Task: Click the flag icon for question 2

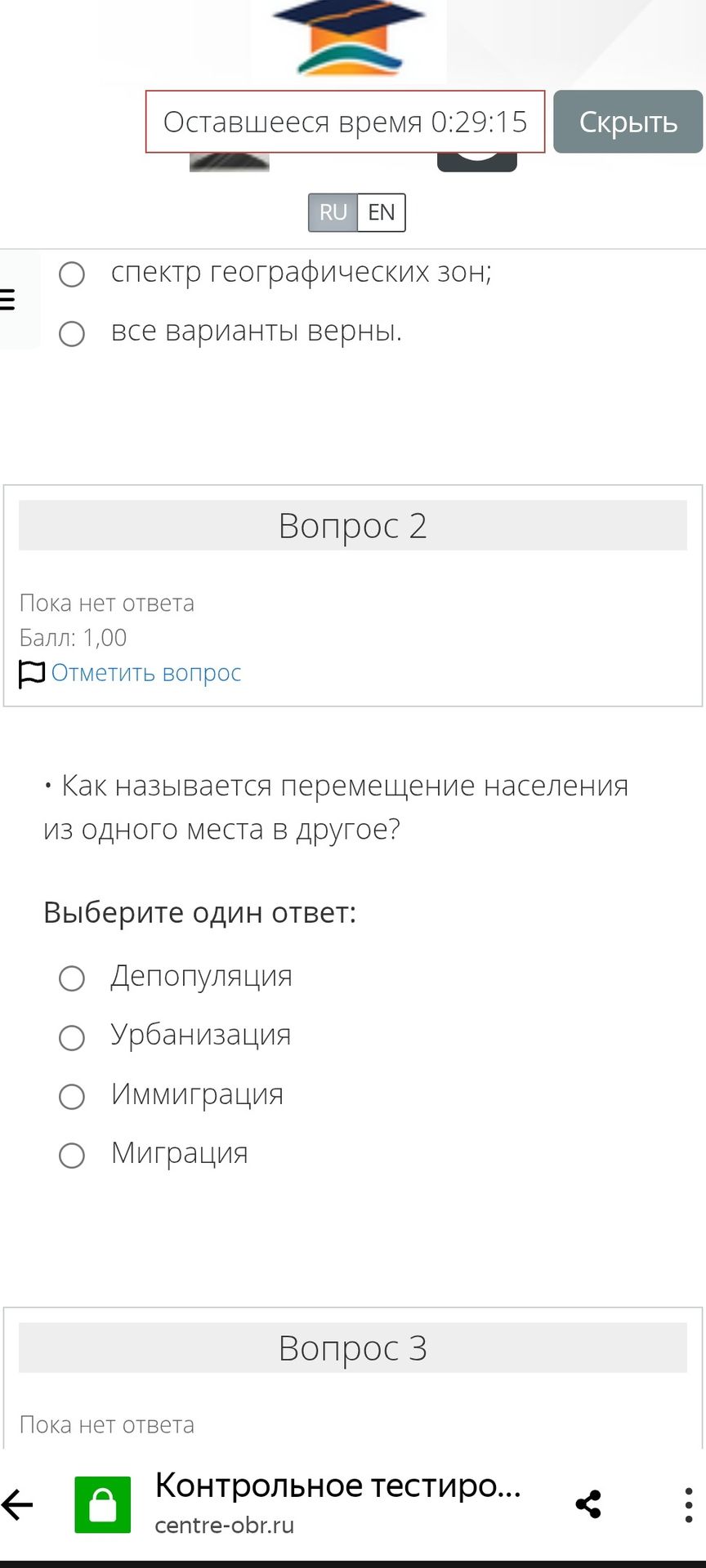Action: (x=31, y=674)
